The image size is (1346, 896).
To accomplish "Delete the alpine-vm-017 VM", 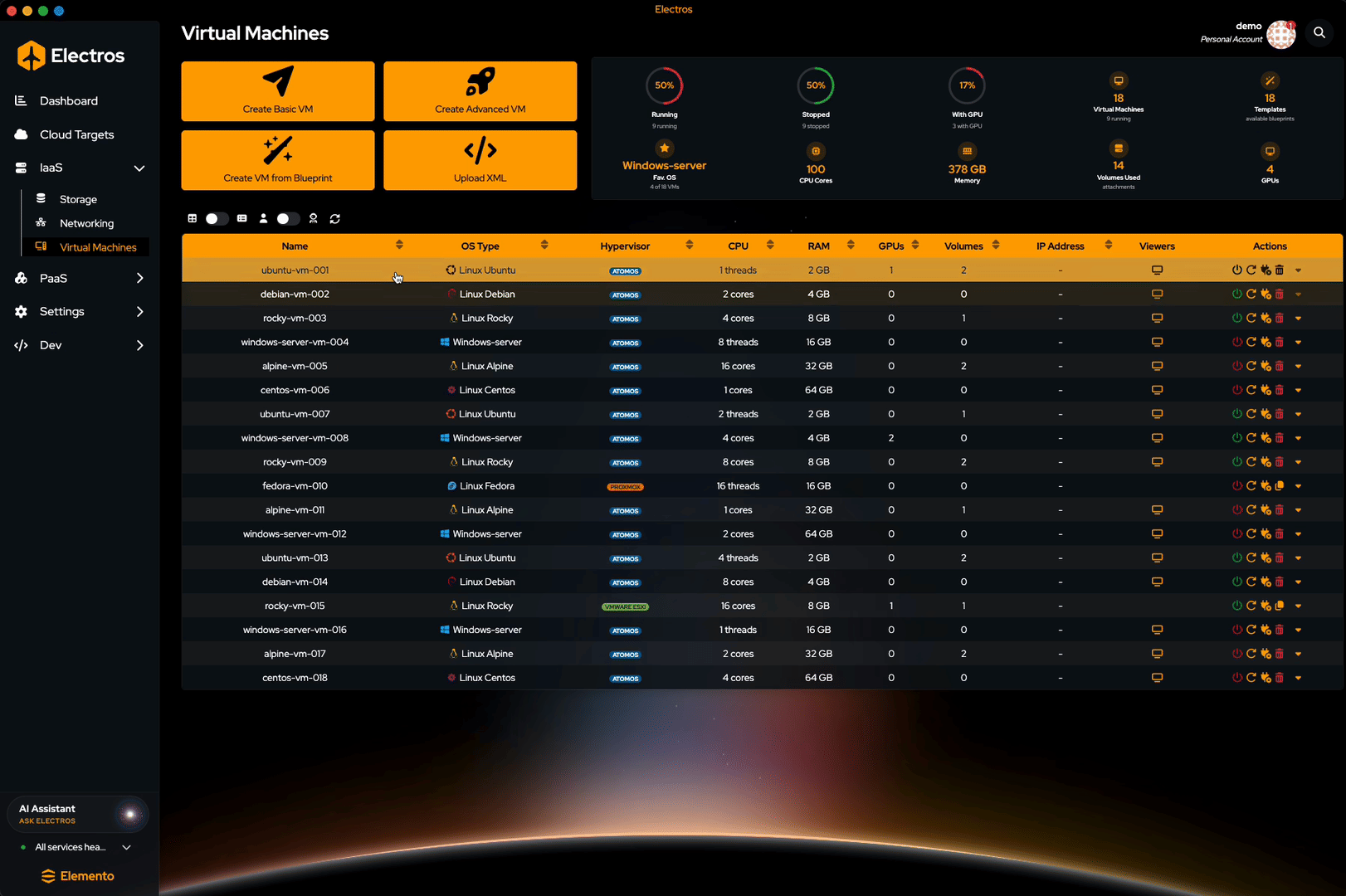I will click(x=1279, y=654).
